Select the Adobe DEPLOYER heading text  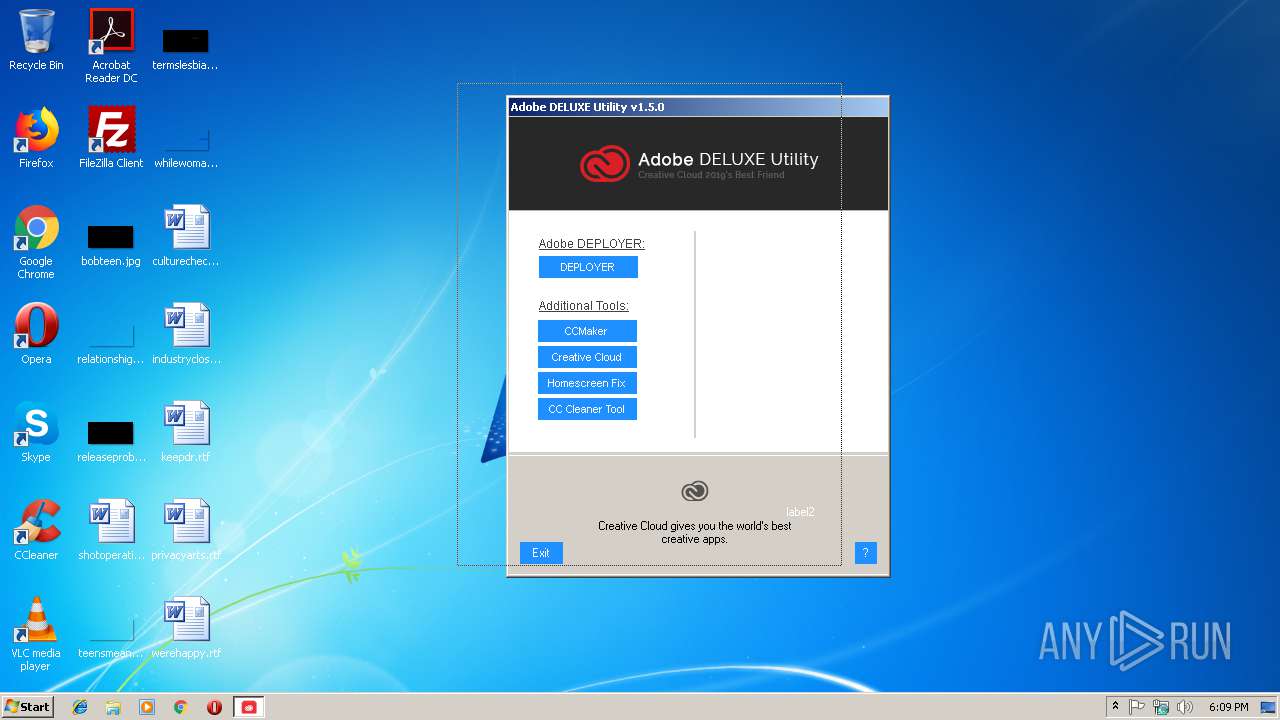coord(592,243)
